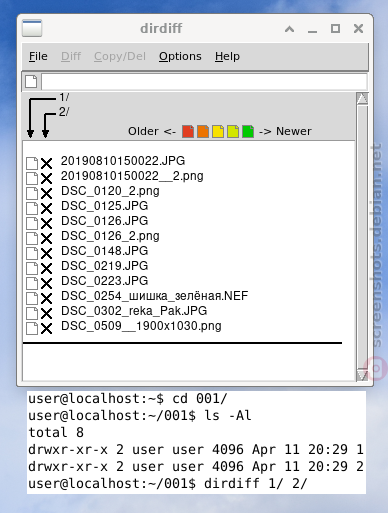Select file name DSC_0254_шишка_зелёная.NEF
This screenshot has width=388, height=513.
155,296
